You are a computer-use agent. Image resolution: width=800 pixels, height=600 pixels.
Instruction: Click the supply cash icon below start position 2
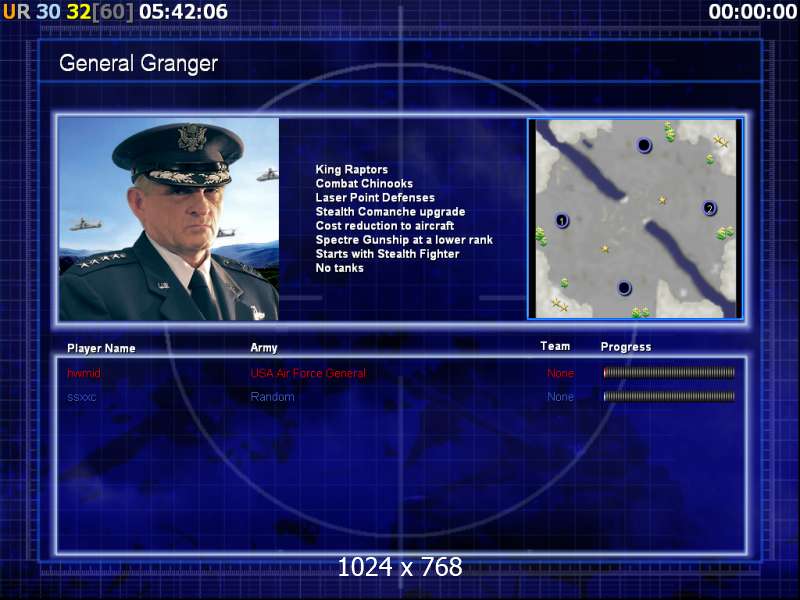click(x=725, y=233)
